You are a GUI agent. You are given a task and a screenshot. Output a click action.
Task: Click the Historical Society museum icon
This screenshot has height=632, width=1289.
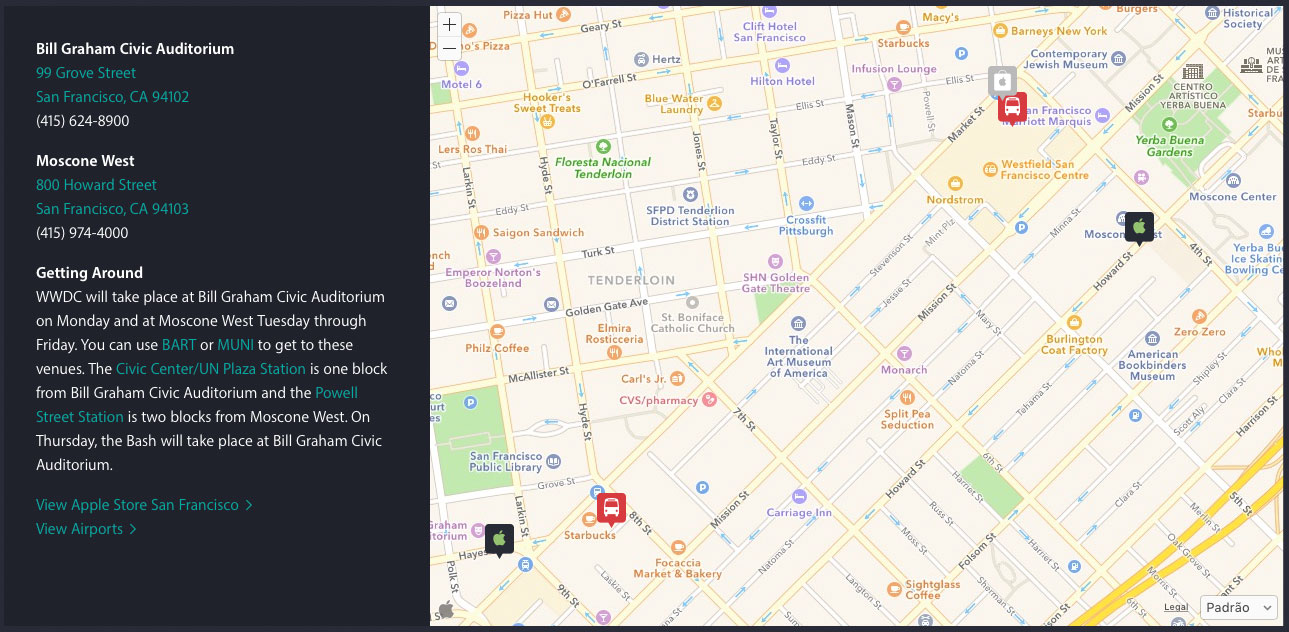1213,14
